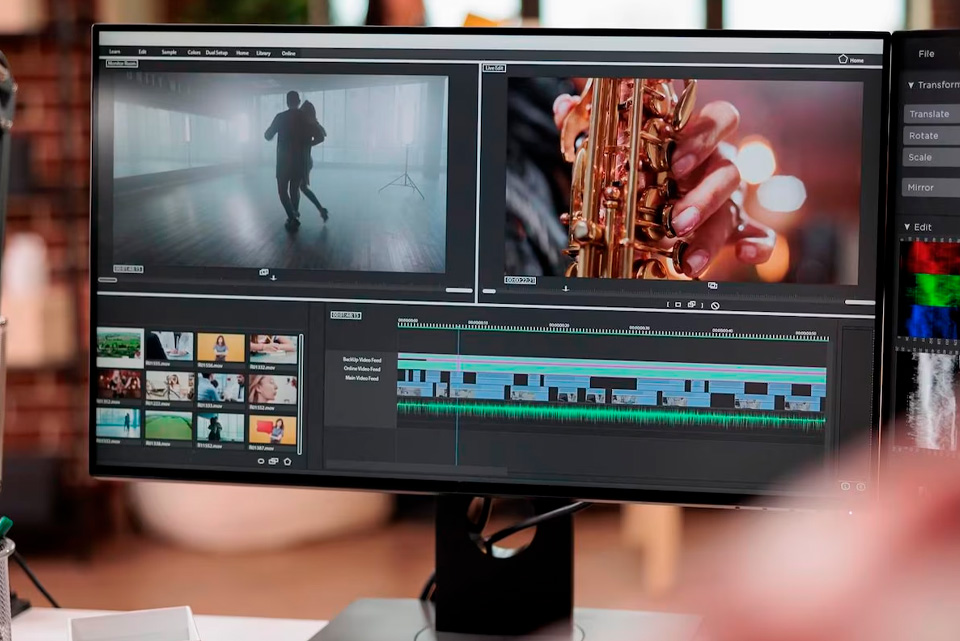Image resolution: width=960 pixels, height=641 pixels.
Task: Click the timecode under the dancers preview
Action: (129, 269)
